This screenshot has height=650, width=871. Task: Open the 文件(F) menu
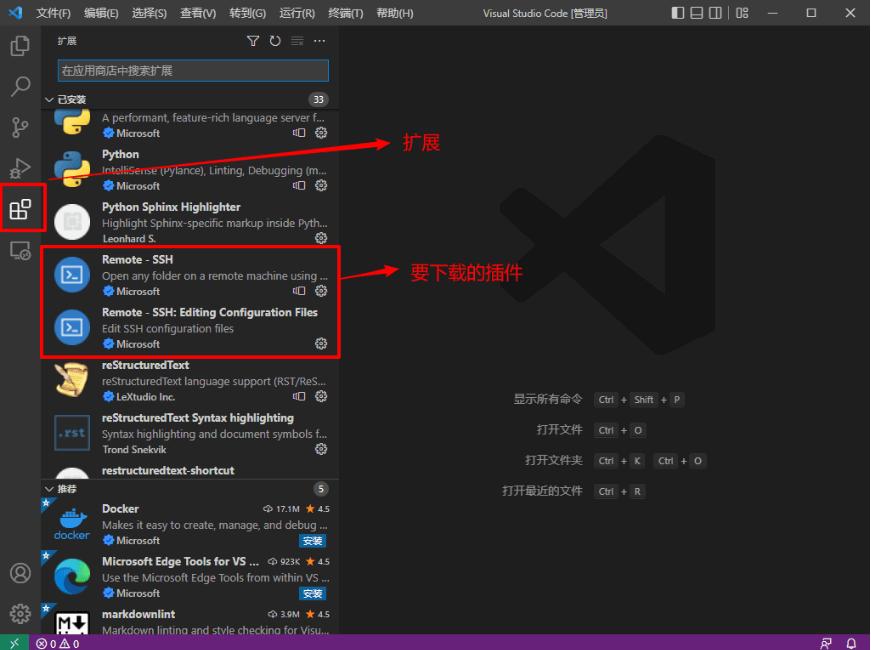(x=53, y=13)
